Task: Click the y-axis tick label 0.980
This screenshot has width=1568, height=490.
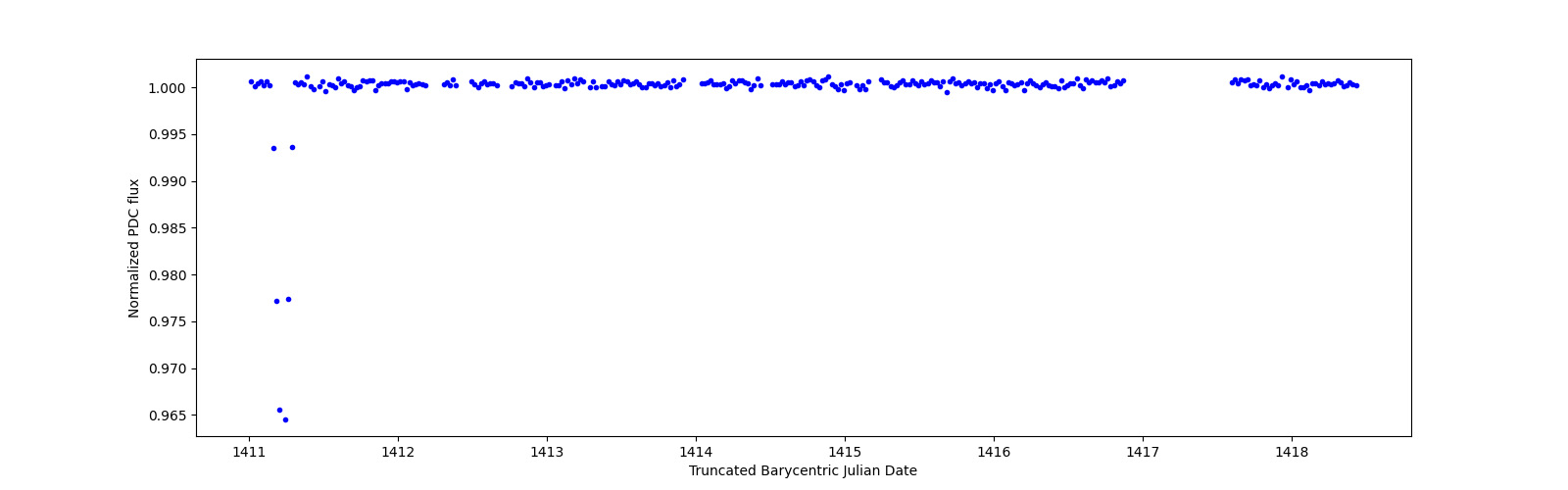Action: [169, 275]
